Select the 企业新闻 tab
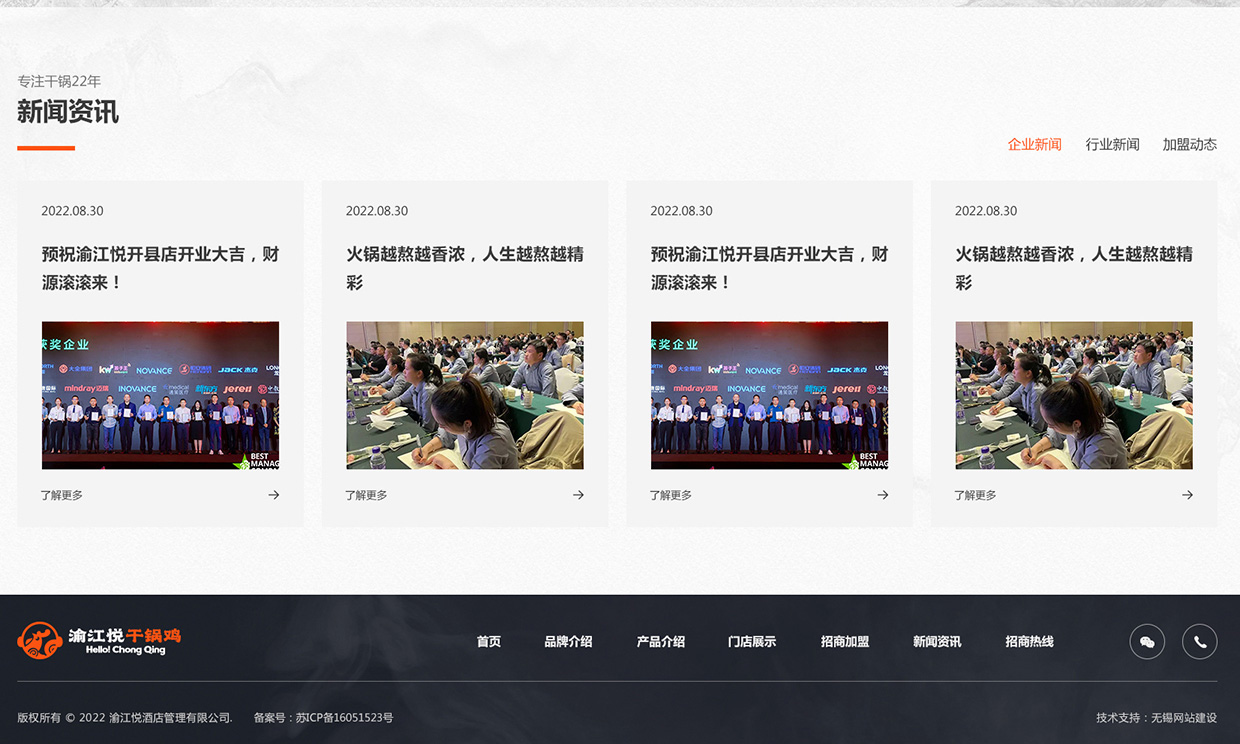Screen dimensions: 1240x744 point(1034,144)
